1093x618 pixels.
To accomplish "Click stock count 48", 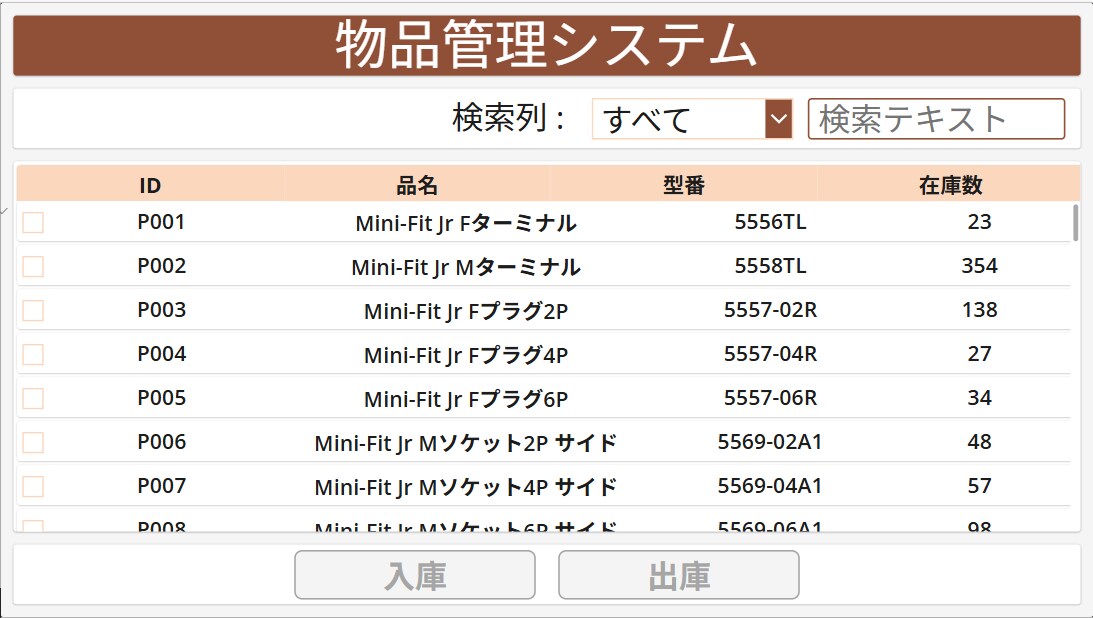I will click(979, 441).
